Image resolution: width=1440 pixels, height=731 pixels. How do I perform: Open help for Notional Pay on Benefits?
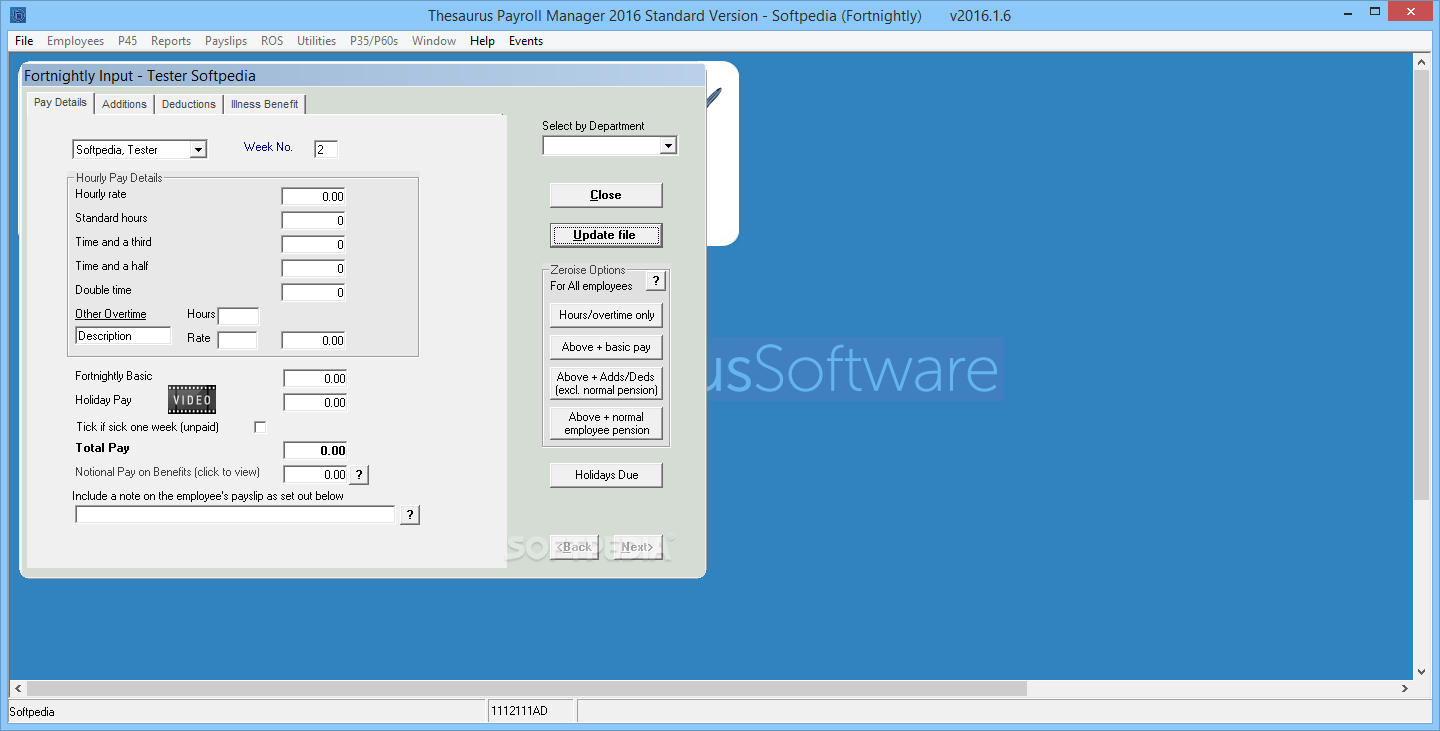(x=359, y=475)
